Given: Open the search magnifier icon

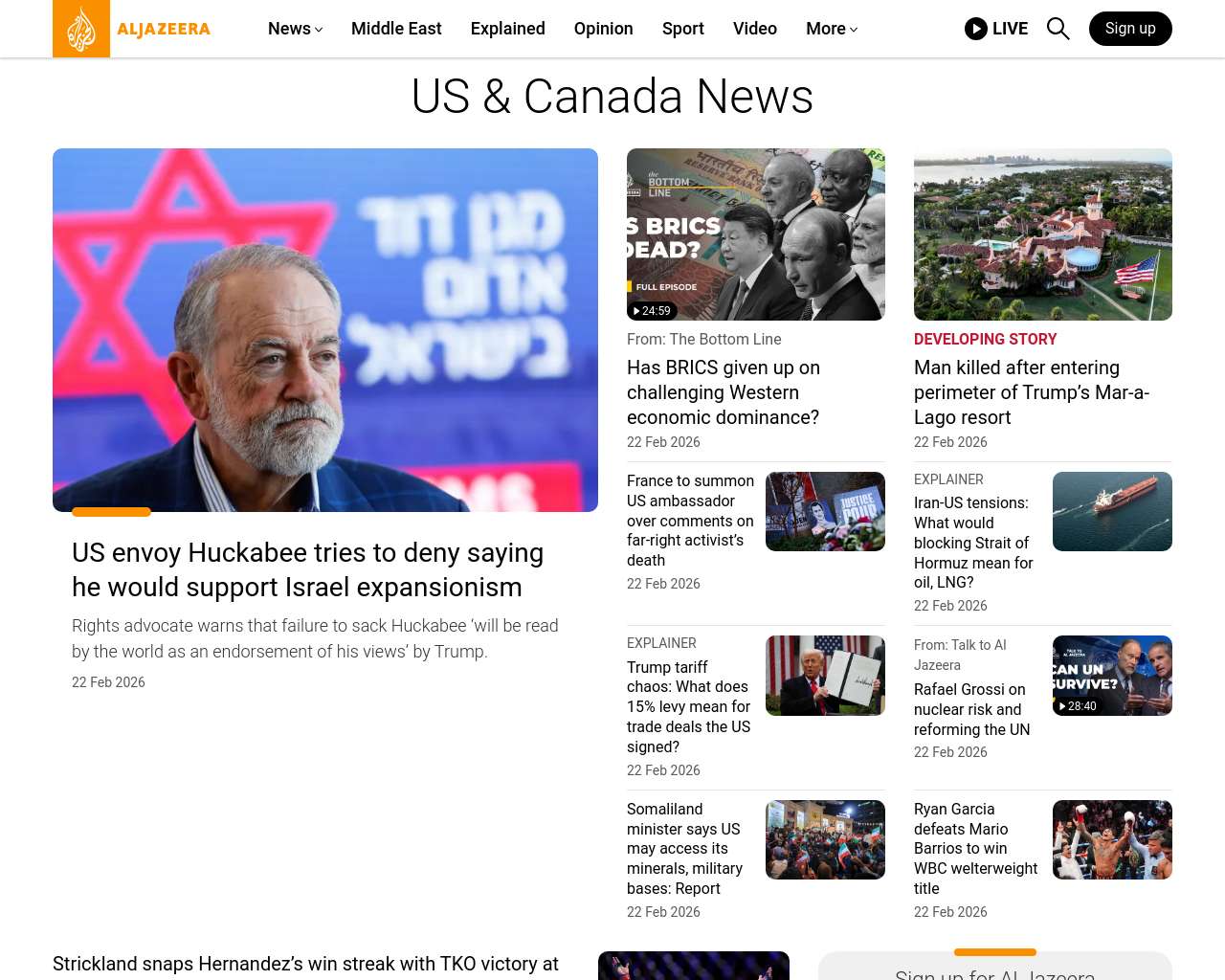Looking at the screenshot, I should (x=1058, y=29).
